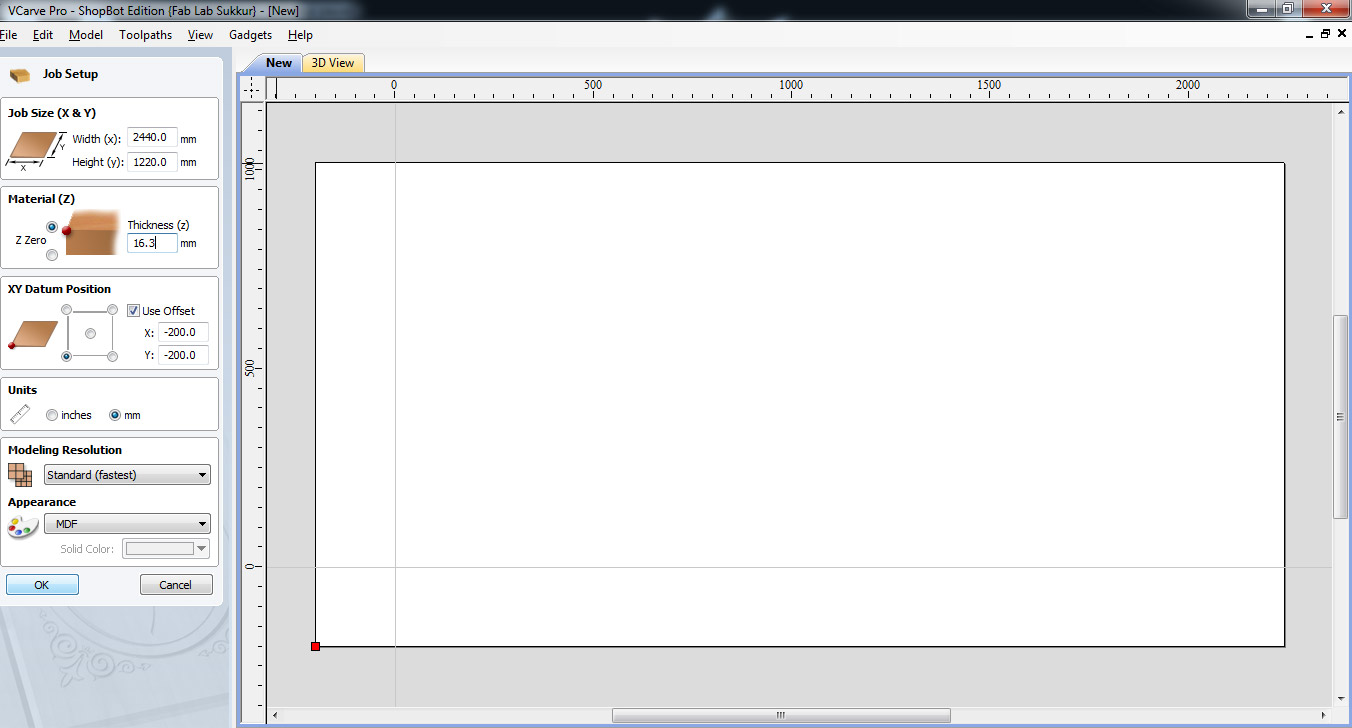Select the top-left XY datum position

pyautogui.click(x=67, y=310)
